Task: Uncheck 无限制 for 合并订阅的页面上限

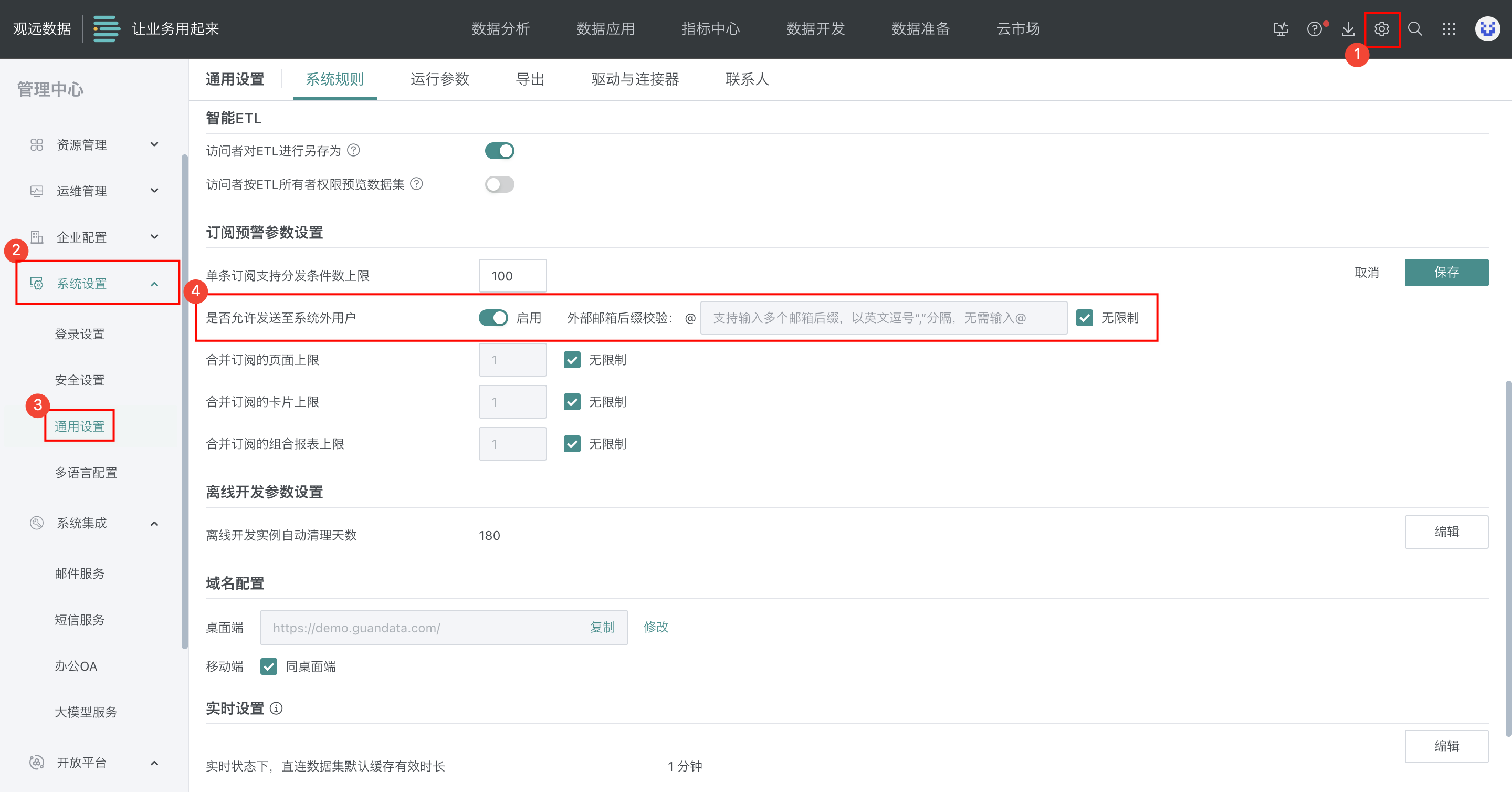Action: click(x=572, y=360)
